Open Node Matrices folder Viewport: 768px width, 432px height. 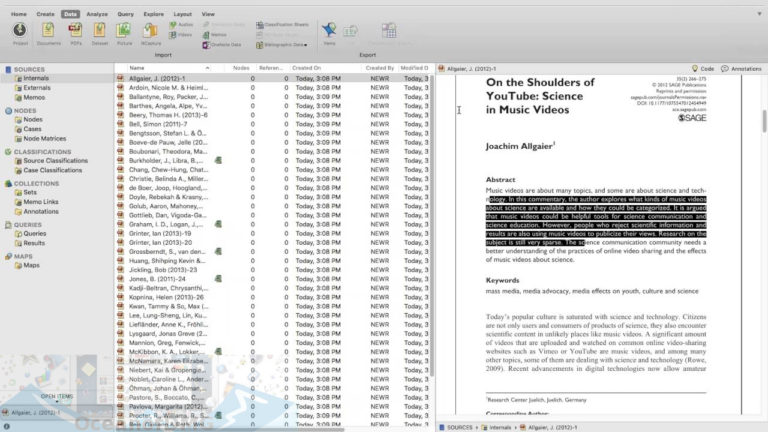pyautogui.click(x=45, y=139)
